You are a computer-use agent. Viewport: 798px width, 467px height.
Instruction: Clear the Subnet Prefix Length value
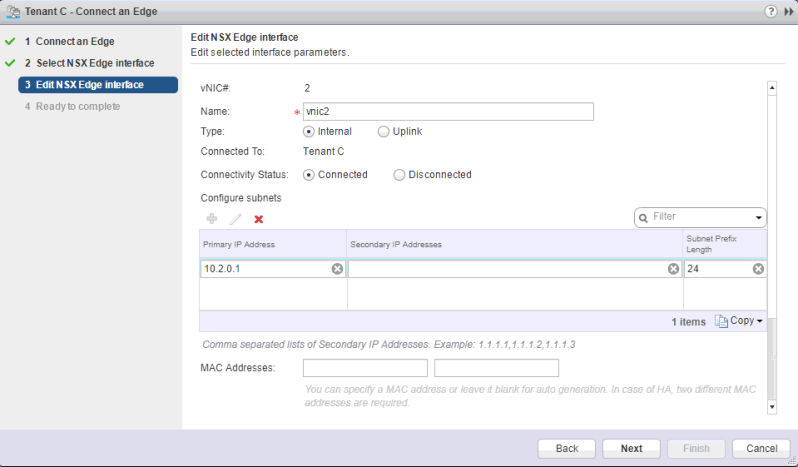tap(758, 269)
